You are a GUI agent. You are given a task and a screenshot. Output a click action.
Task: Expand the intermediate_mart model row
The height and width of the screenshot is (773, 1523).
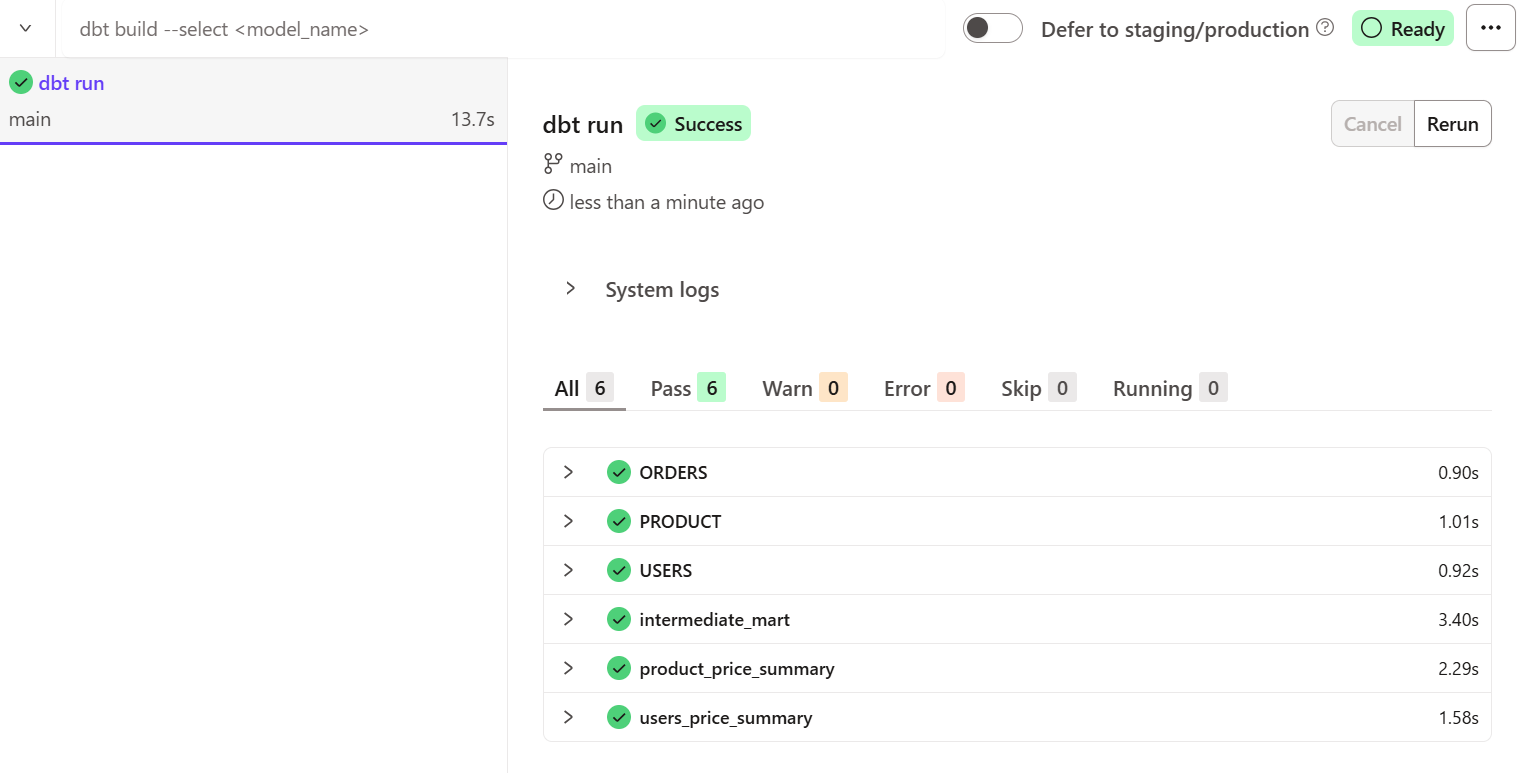click(x=568, y=619)
